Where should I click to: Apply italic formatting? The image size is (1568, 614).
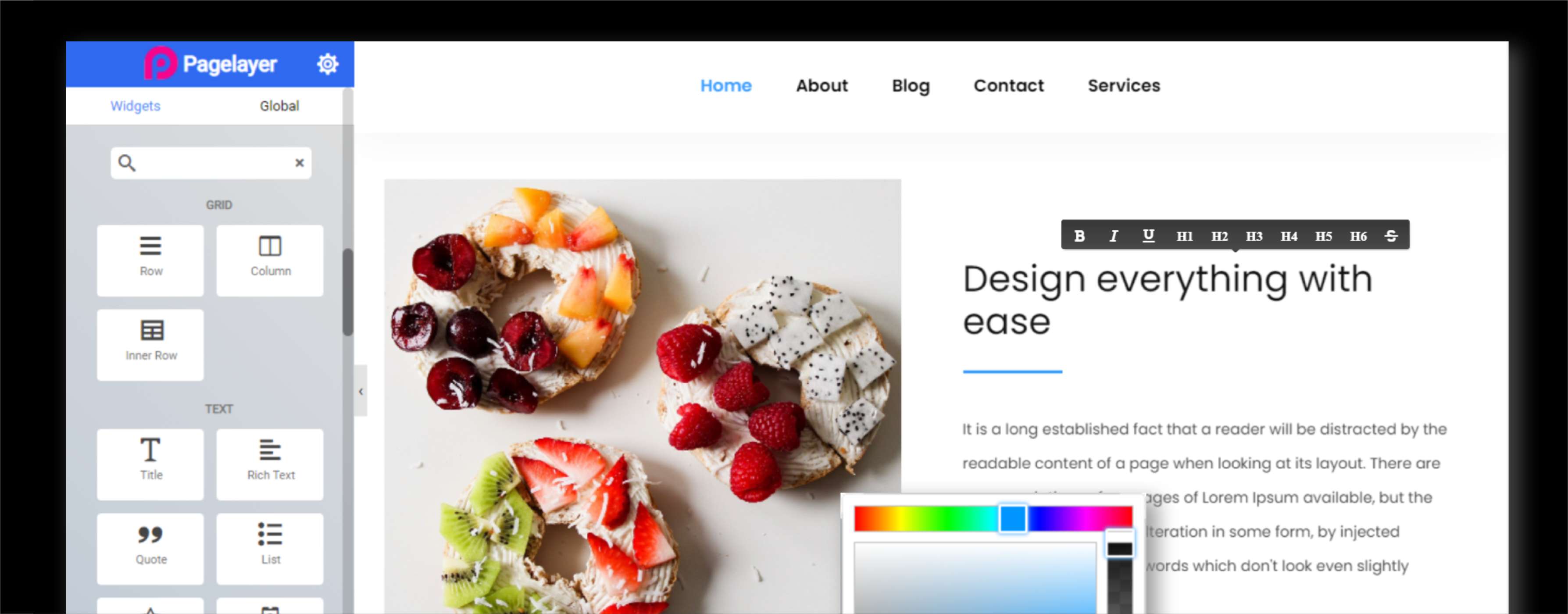1113,236
